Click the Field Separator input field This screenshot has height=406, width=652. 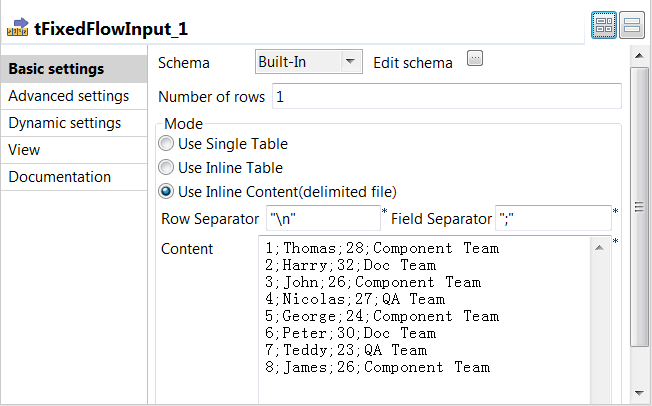click(x=552, y=218)
